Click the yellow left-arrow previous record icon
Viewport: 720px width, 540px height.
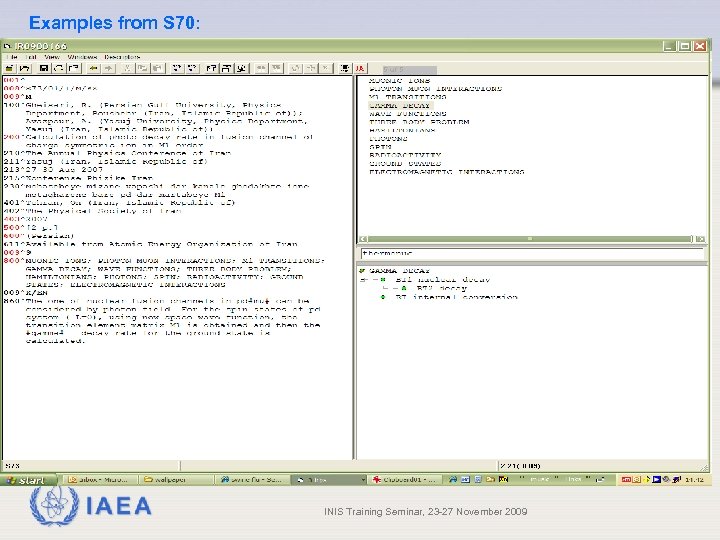(x=93, y=68)
